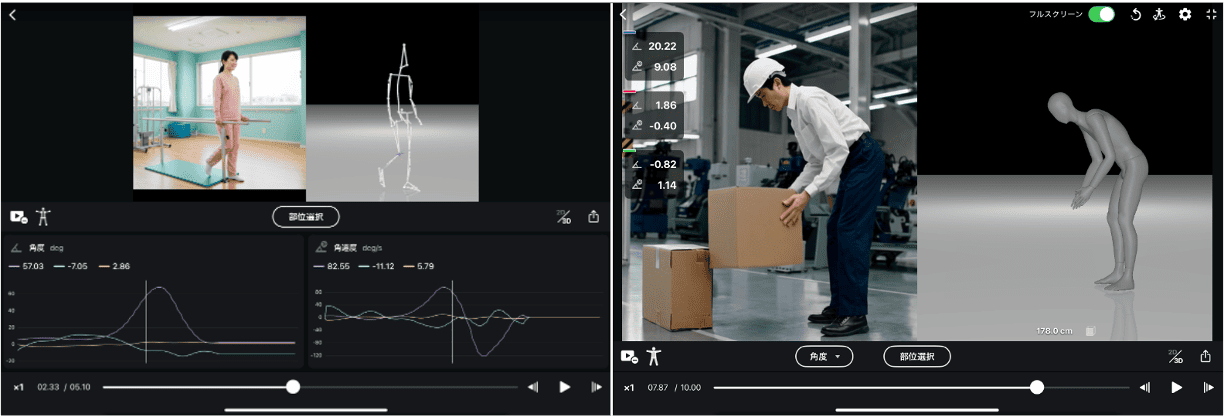Toggle the フルスクリーン switch off
Screen dimensions: 1224x418
click(1101, 14)
